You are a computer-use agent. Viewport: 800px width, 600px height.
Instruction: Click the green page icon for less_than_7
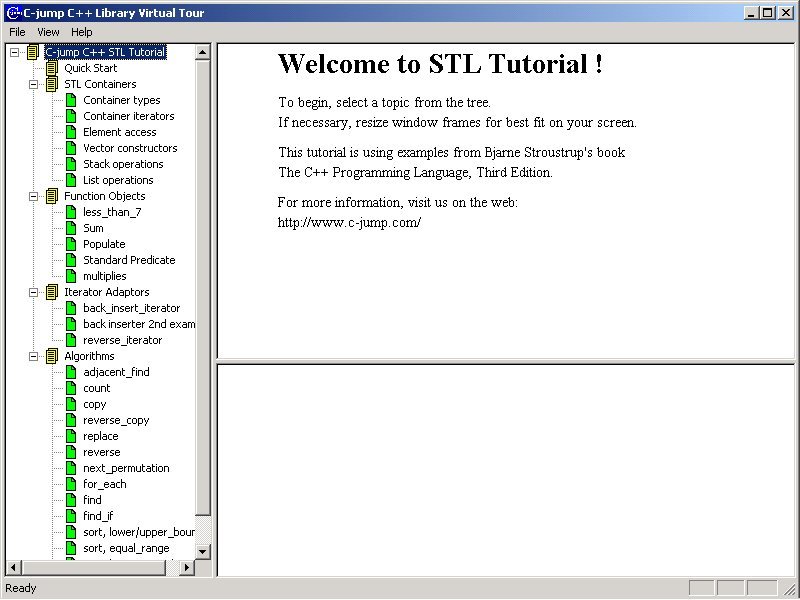click(71, 212)
